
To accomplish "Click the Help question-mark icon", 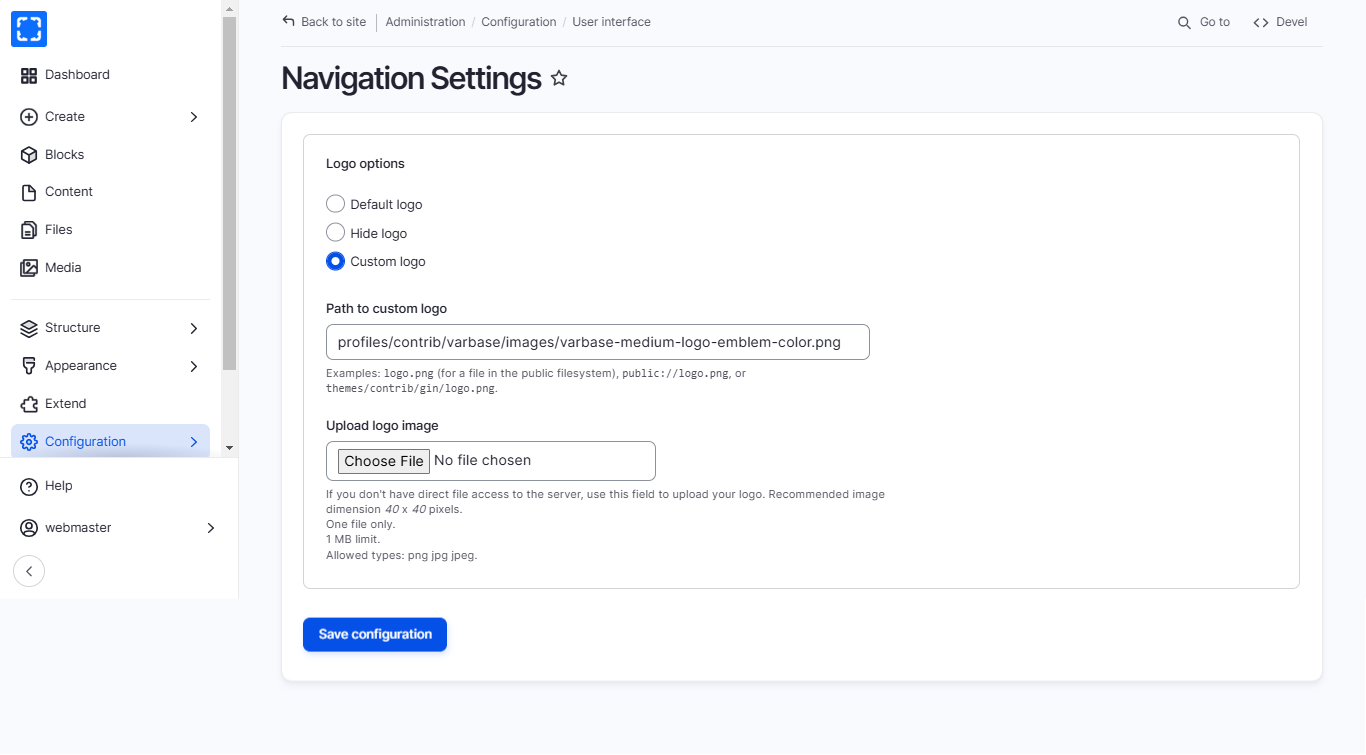I will [29, 486].
